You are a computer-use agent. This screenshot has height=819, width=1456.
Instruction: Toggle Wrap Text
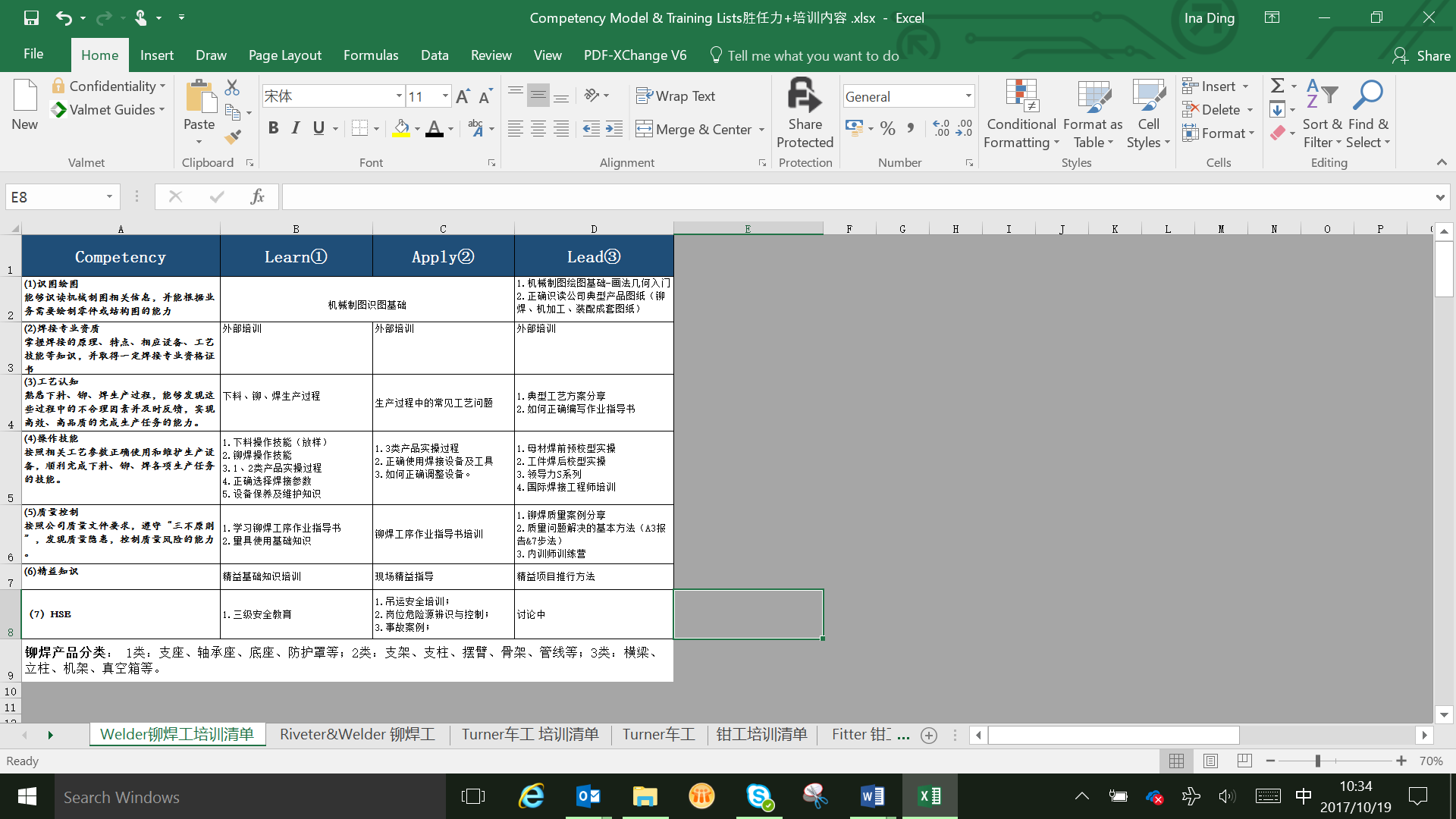tap(676, 96)
